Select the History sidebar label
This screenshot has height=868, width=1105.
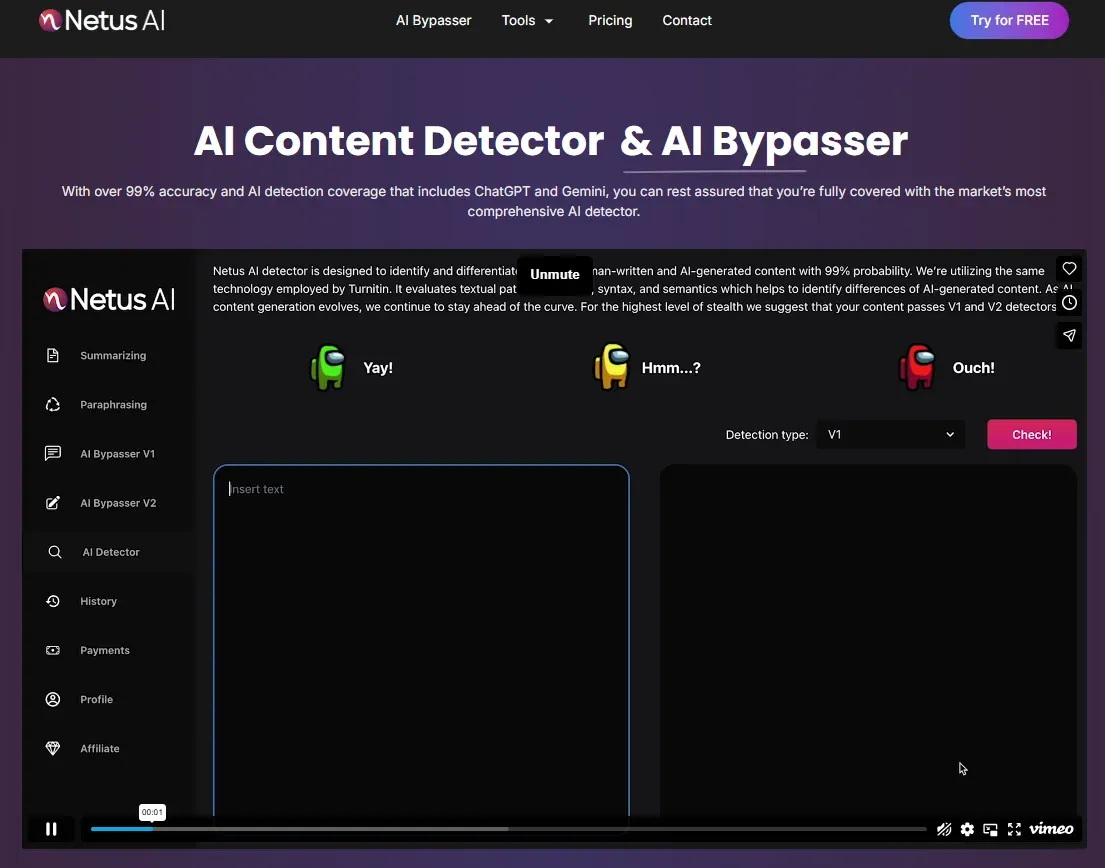pos(99,601)
